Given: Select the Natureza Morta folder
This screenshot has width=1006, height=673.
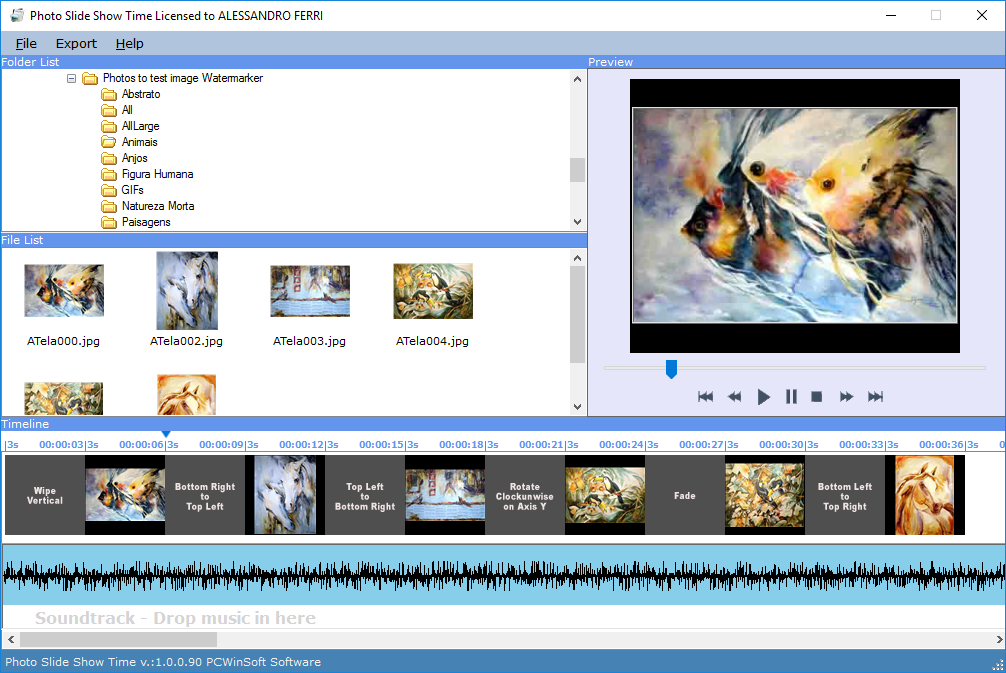Looking at the screenshot, I should pos(157,206).
